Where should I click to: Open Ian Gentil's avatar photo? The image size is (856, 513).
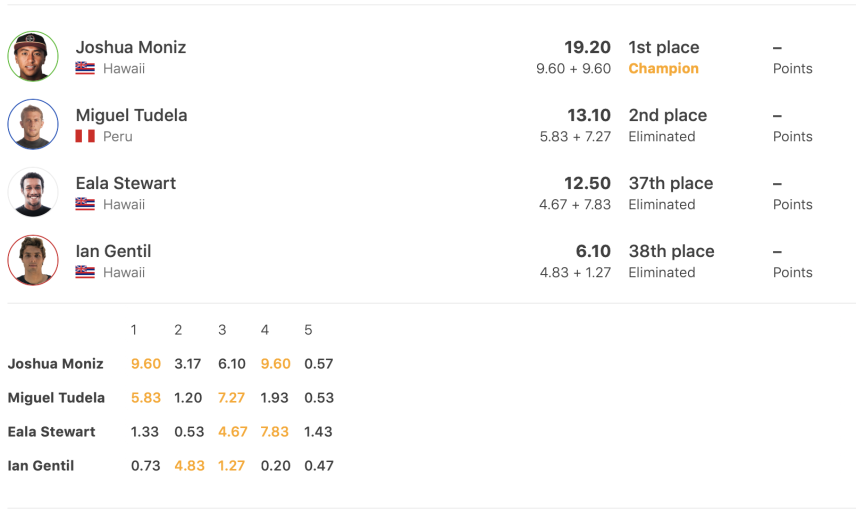[x=33, y=260]
